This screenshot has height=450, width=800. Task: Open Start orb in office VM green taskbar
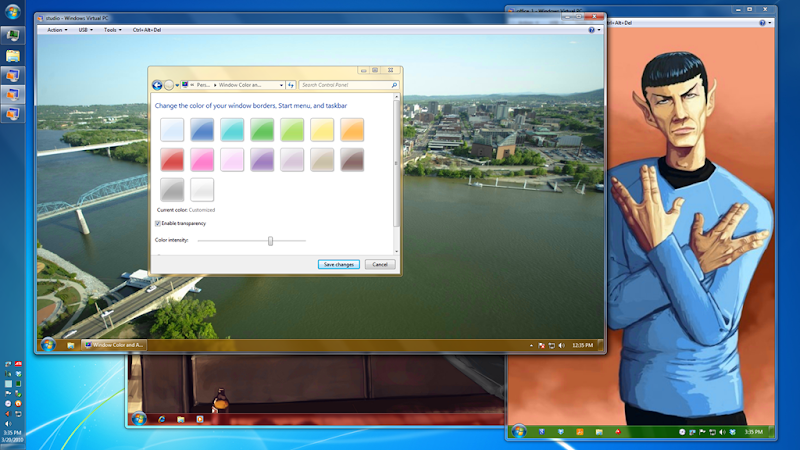519,432
